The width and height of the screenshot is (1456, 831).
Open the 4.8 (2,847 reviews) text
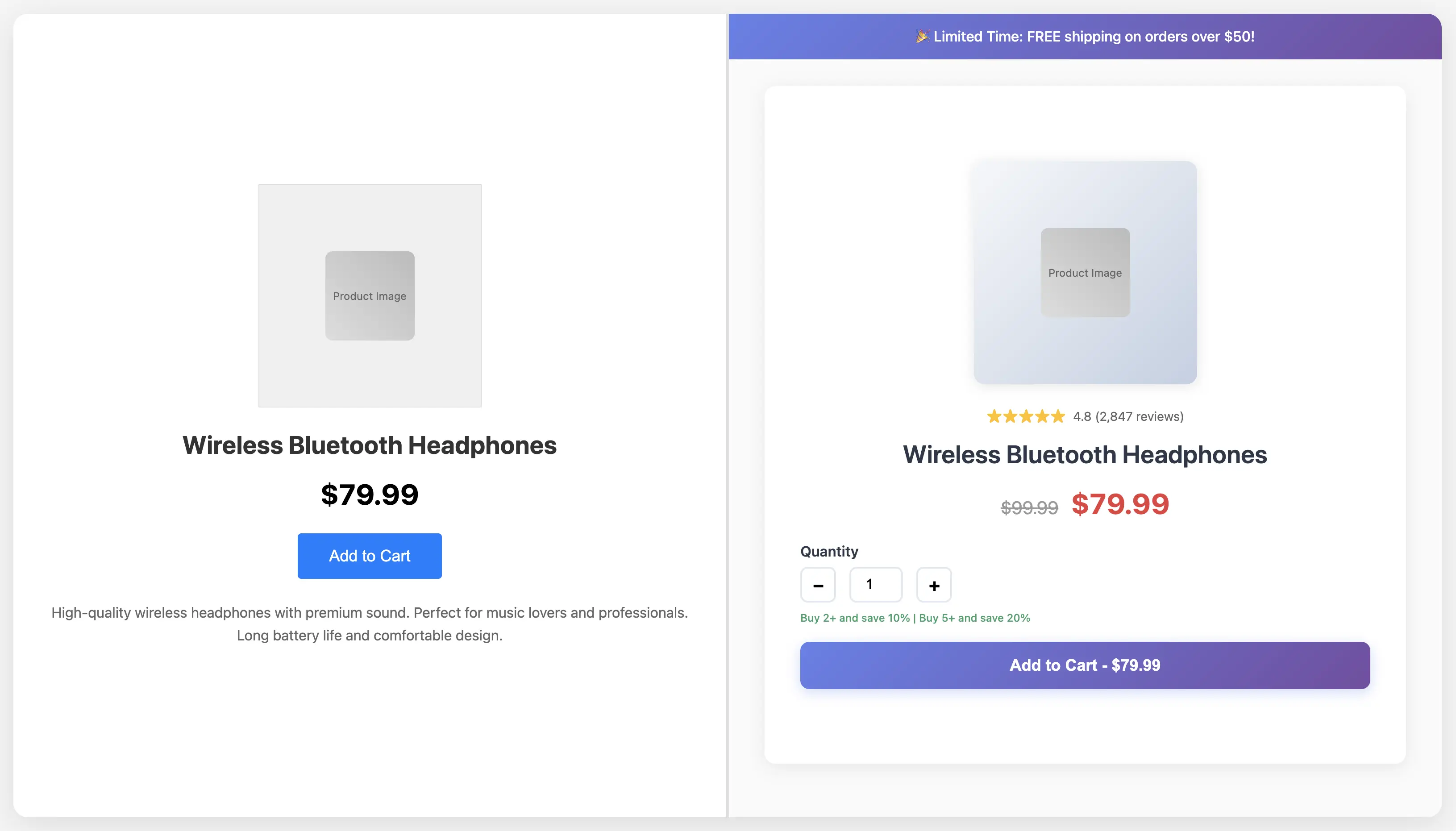click(1128, 417)
